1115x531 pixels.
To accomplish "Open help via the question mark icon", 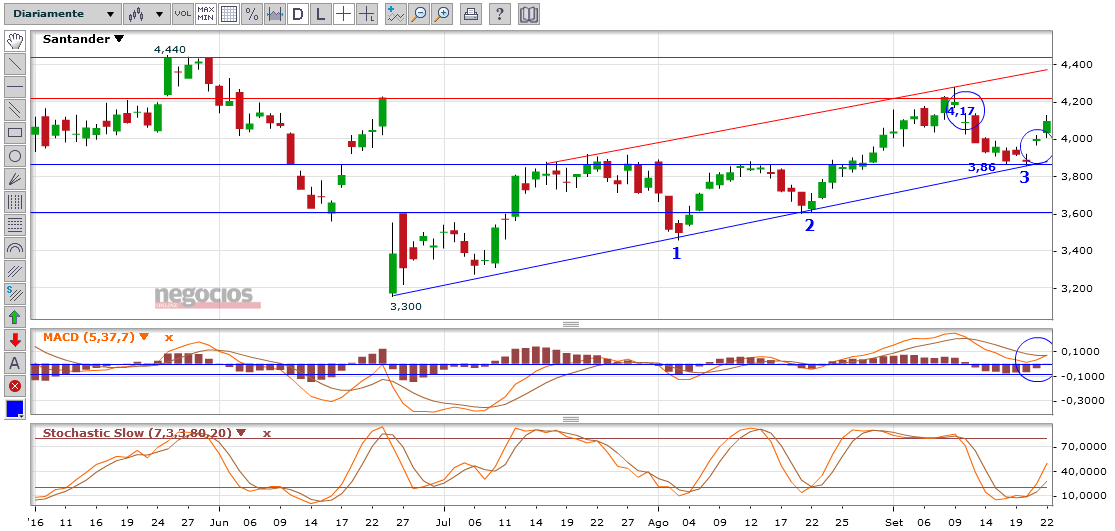I will point(500,14).
